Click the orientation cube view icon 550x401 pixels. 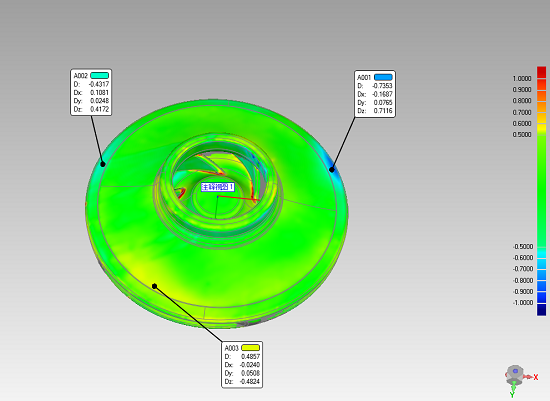[x=515, y=375]
